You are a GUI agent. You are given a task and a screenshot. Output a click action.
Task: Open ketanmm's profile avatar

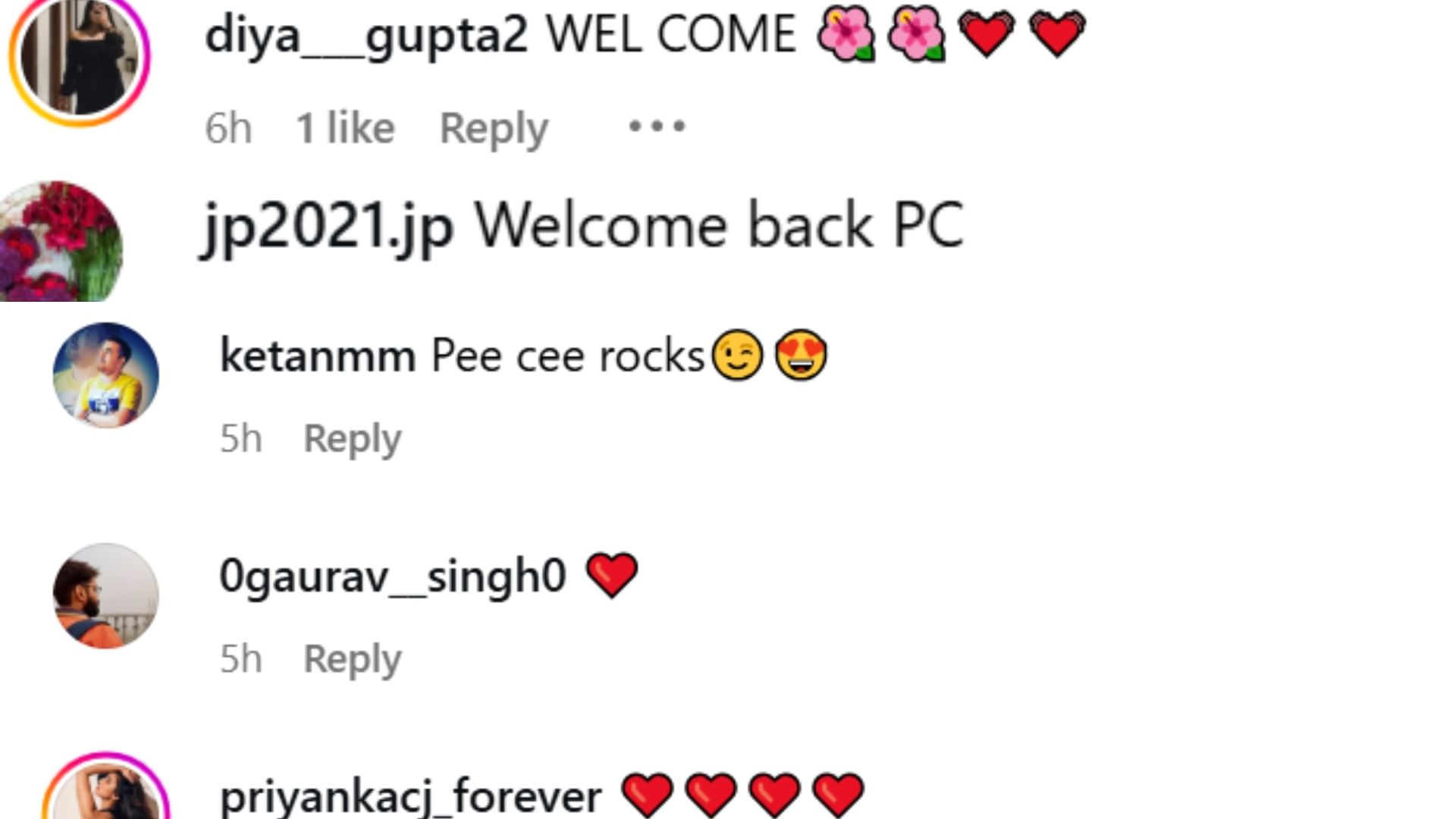pos(106,375)
